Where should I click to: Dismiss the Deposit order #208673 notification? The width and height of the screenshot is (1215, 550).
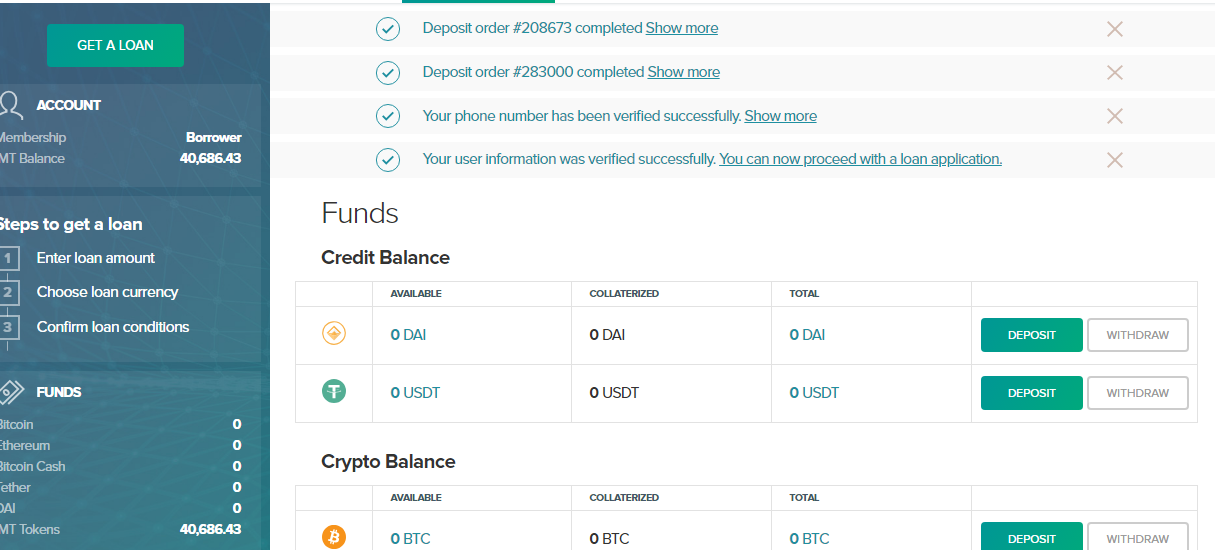[1115, 29]
